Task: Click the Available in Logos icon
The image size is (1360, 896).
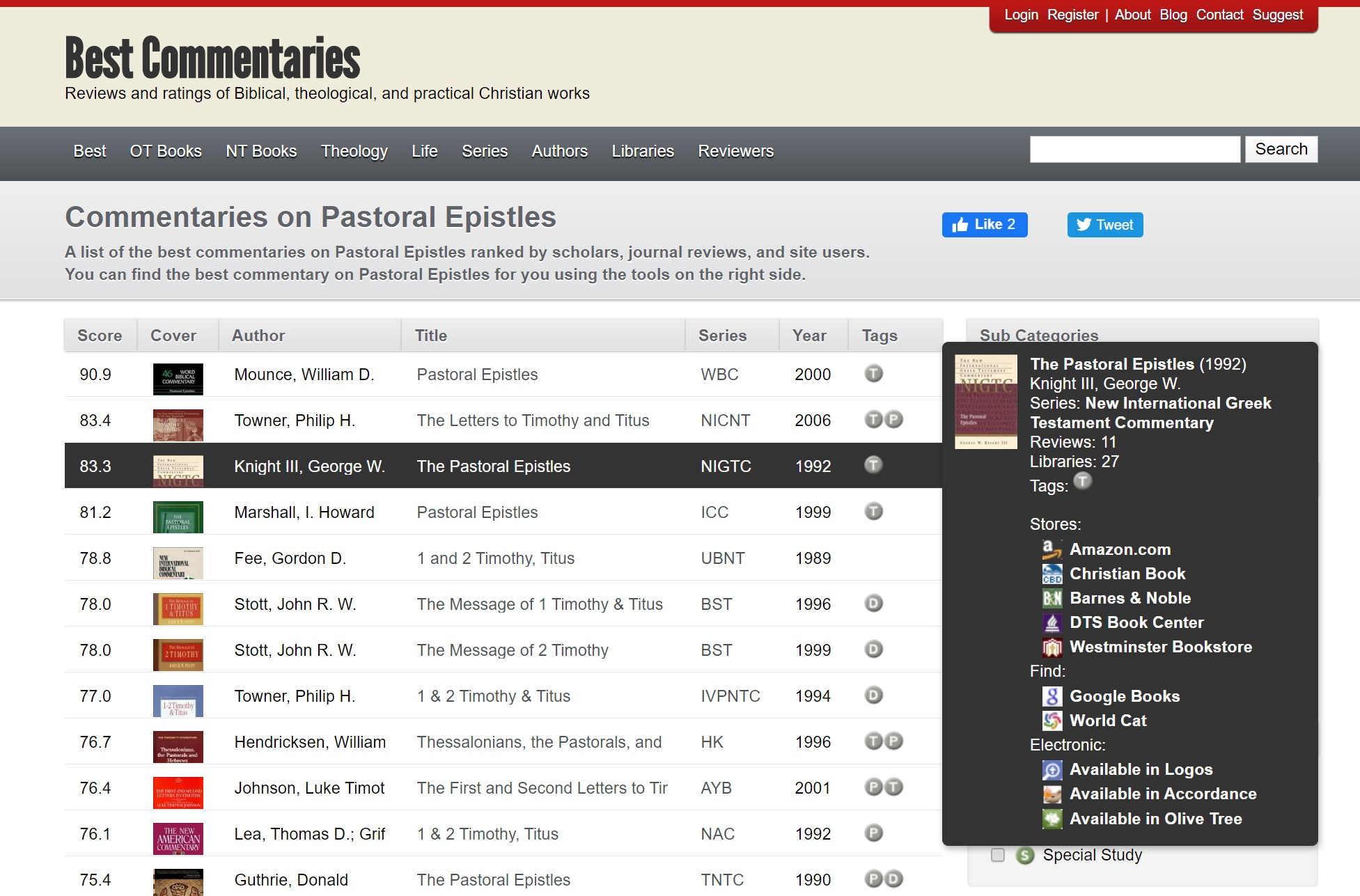Action: pos(1052,769)
